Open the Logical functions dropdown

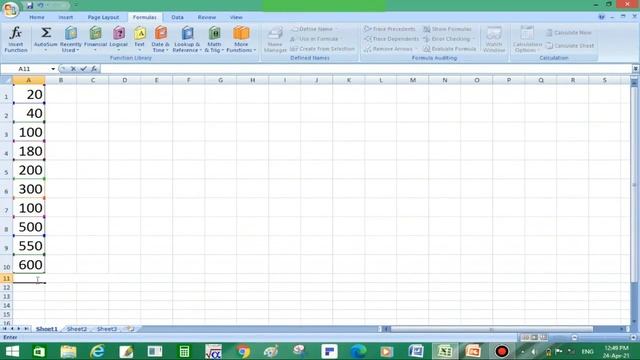pos(119,39)
